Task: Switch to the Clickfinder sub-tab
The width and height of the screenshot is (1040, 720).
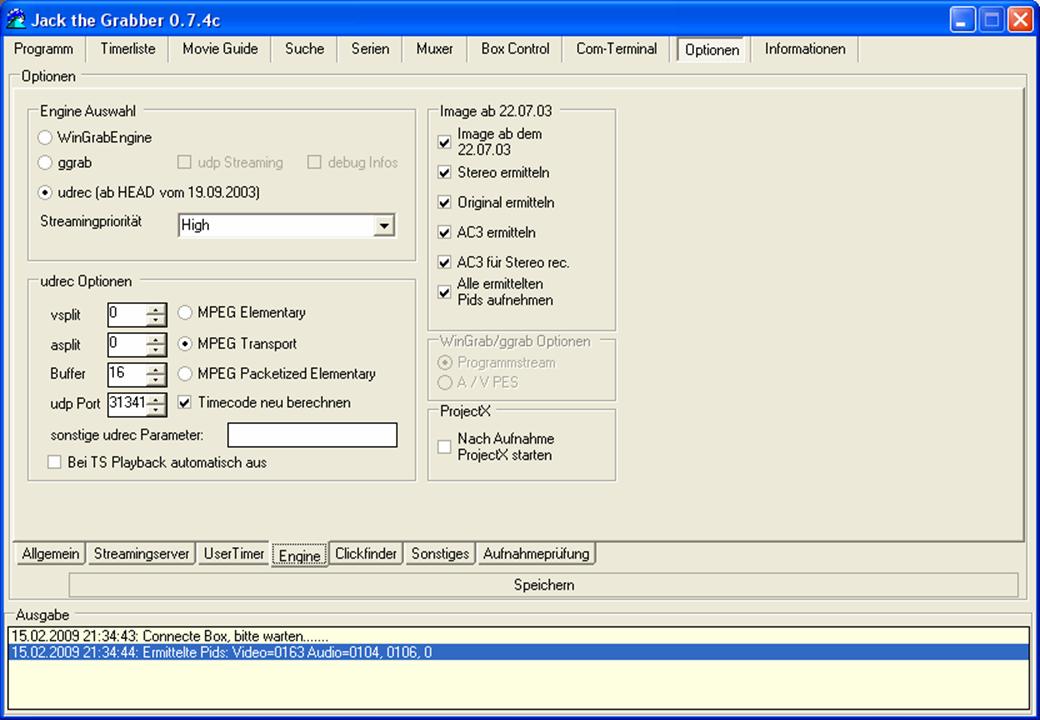Action: [x=366, y=554]
